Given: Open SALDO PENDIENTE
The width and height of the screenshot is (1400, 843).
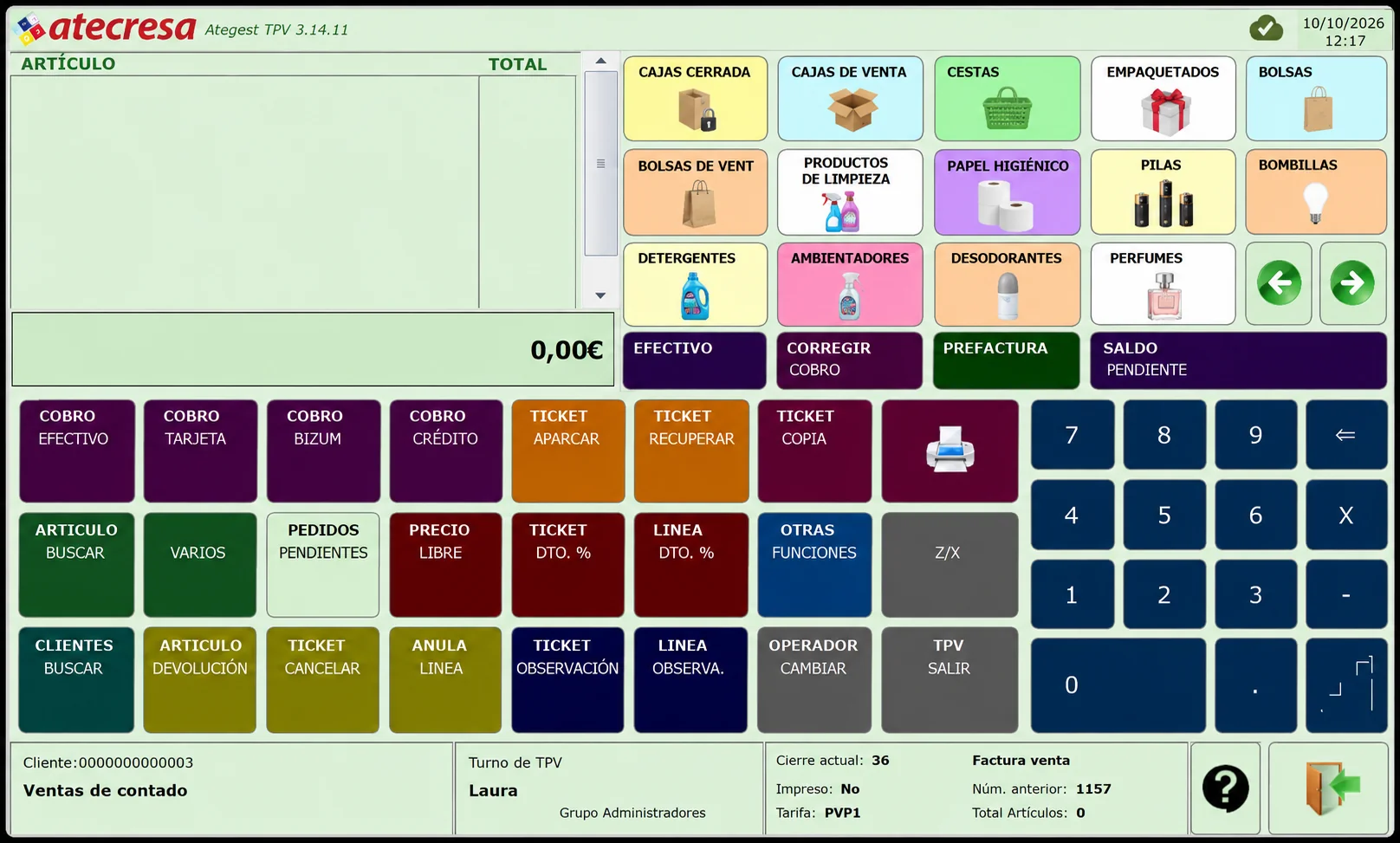Looking at the screenshot, I should tap(1238, 360).
